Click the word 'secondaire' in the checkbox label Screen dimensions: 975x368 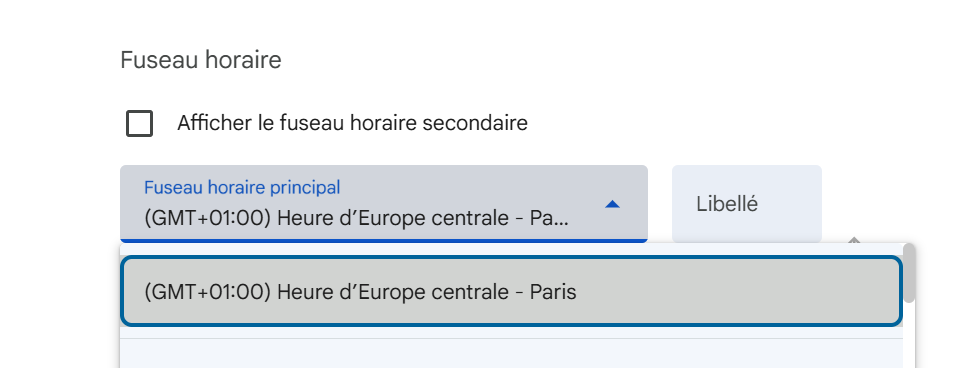click(x=475, y=123)
